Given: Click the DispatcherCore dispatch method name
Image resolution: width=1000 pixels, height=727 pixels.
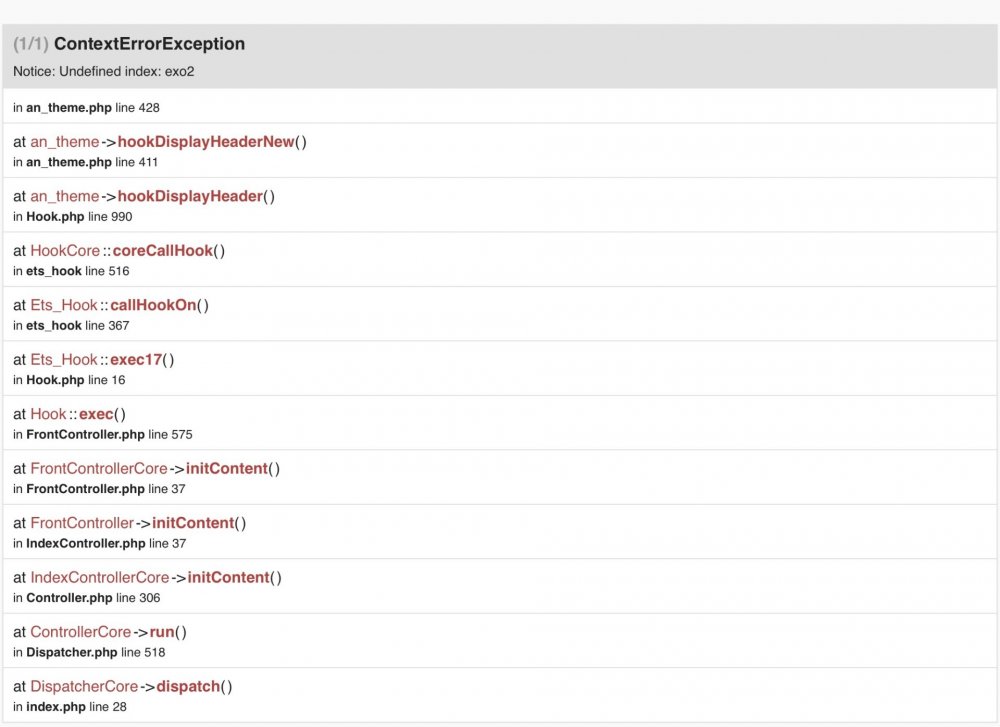Looking at the screenshot, I should click(188, 686).
